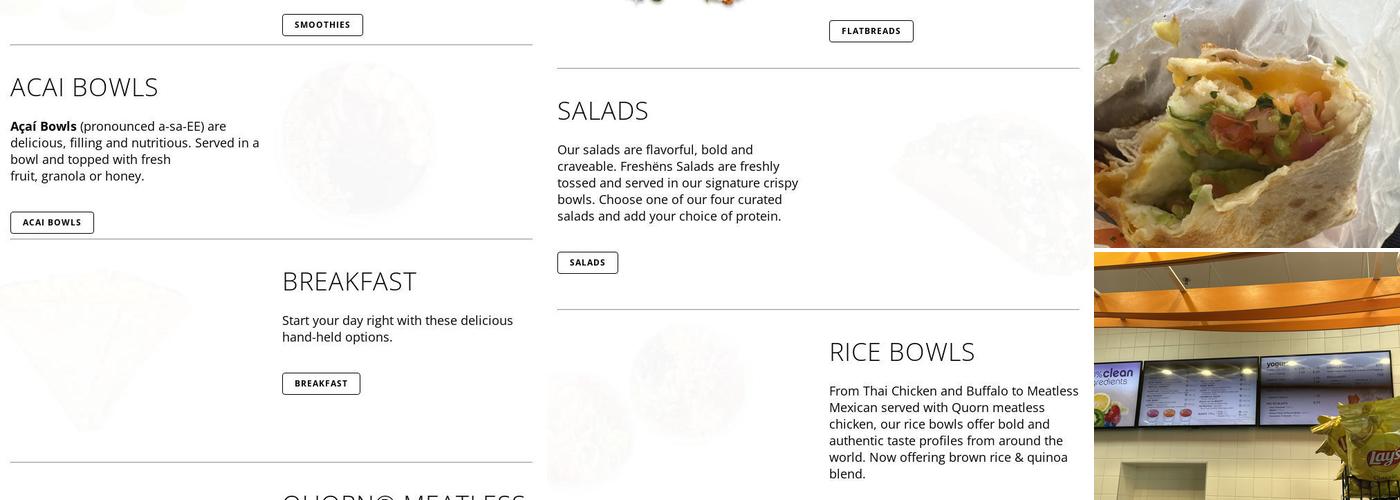Image resolution: width=1400 pixels, height=500 pixels.
Task: Click the Salads description paragraph
Action: pyautogui.click(x=677, y=183)
